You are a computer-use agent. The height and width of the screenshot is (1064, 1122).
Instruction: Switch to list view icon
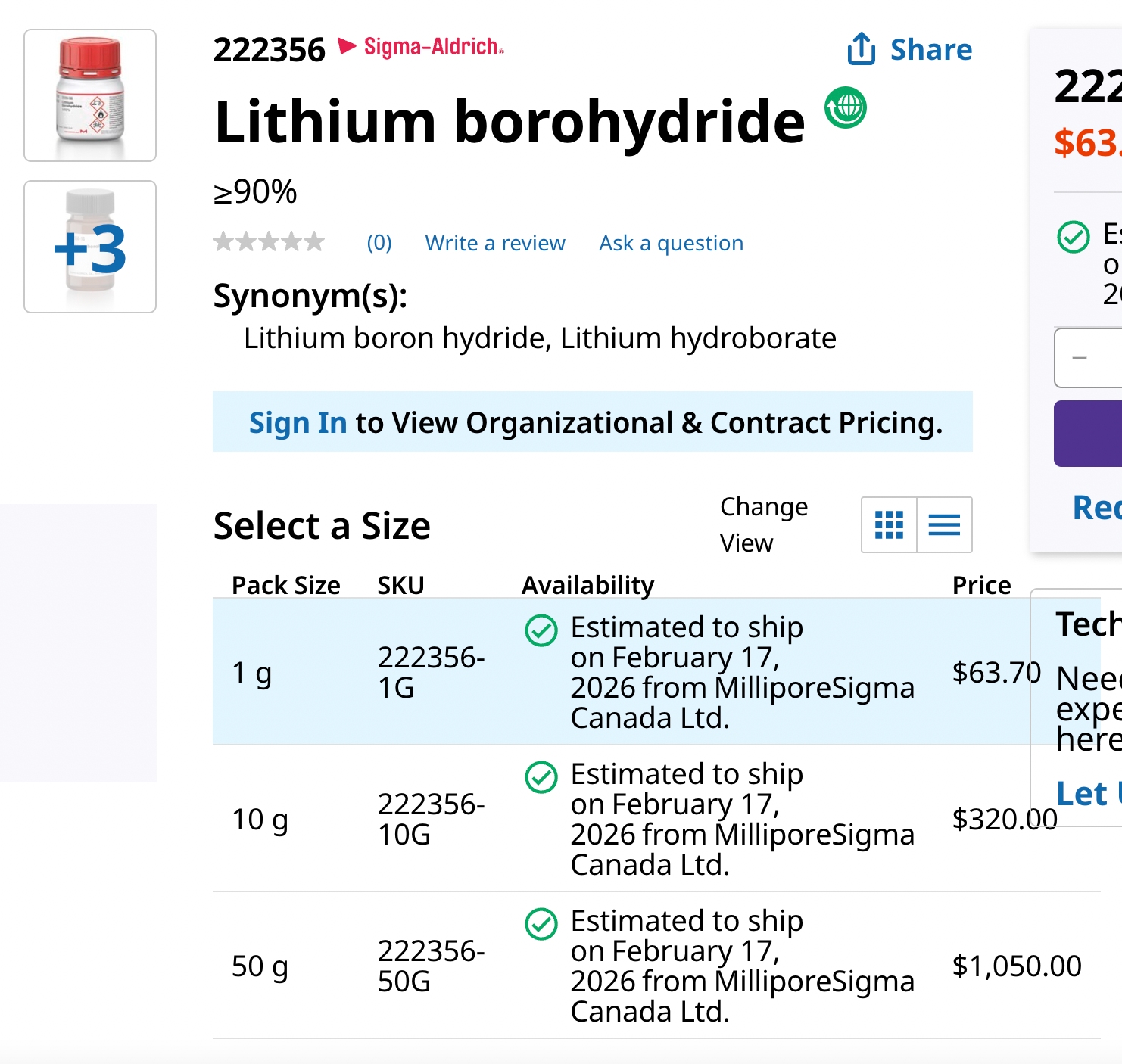(944, 524)
